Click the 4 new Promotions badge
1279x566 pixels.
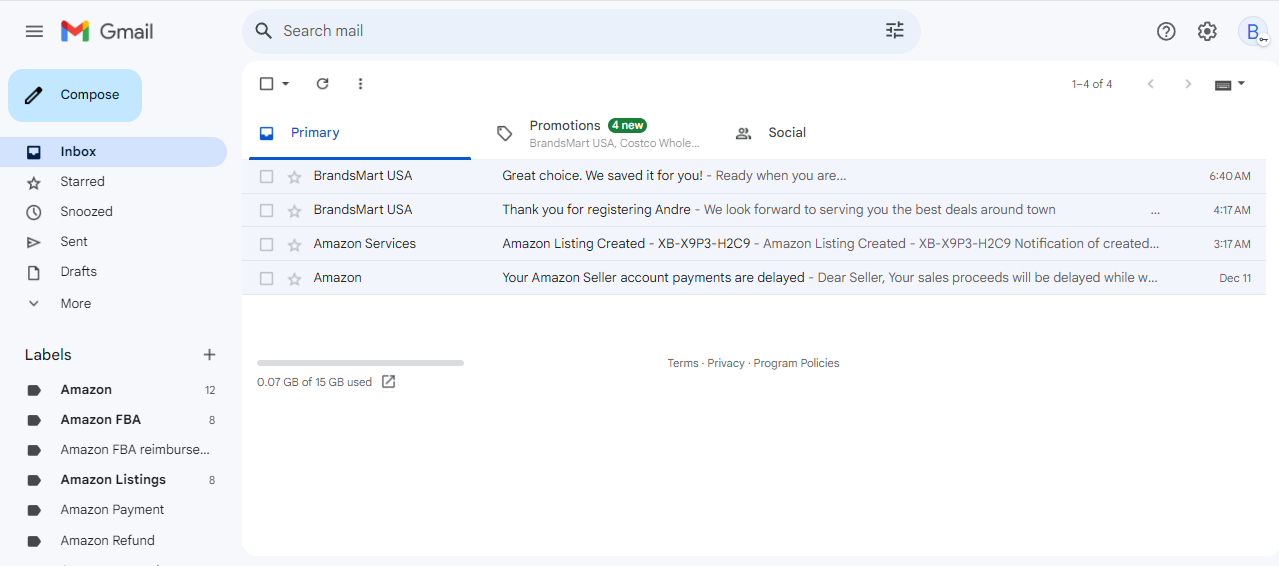coord(628,125)
